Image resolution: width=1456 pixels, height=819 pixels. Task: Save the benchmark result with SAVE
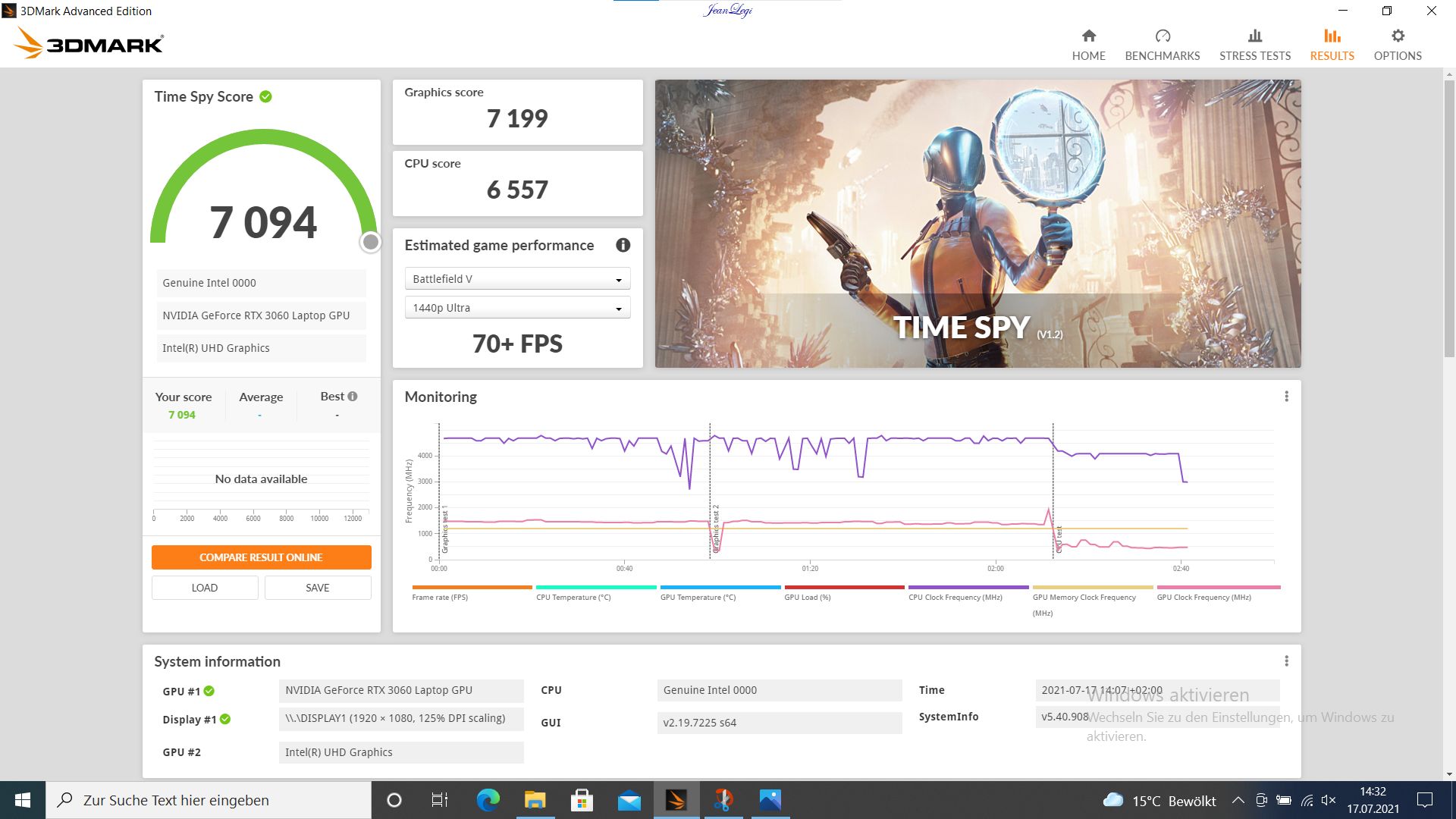(318, 587)
